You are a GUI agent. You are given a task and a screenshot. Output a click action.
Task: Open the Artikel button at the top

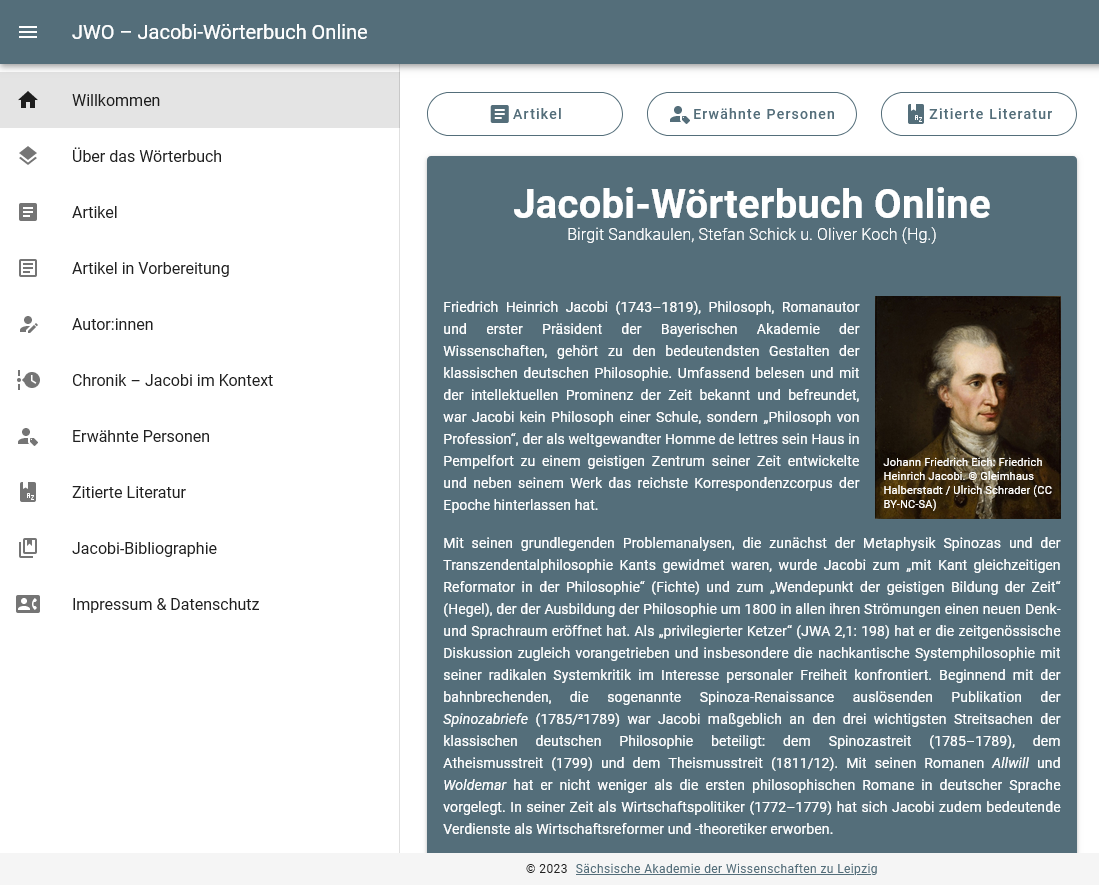coord(524,113)
